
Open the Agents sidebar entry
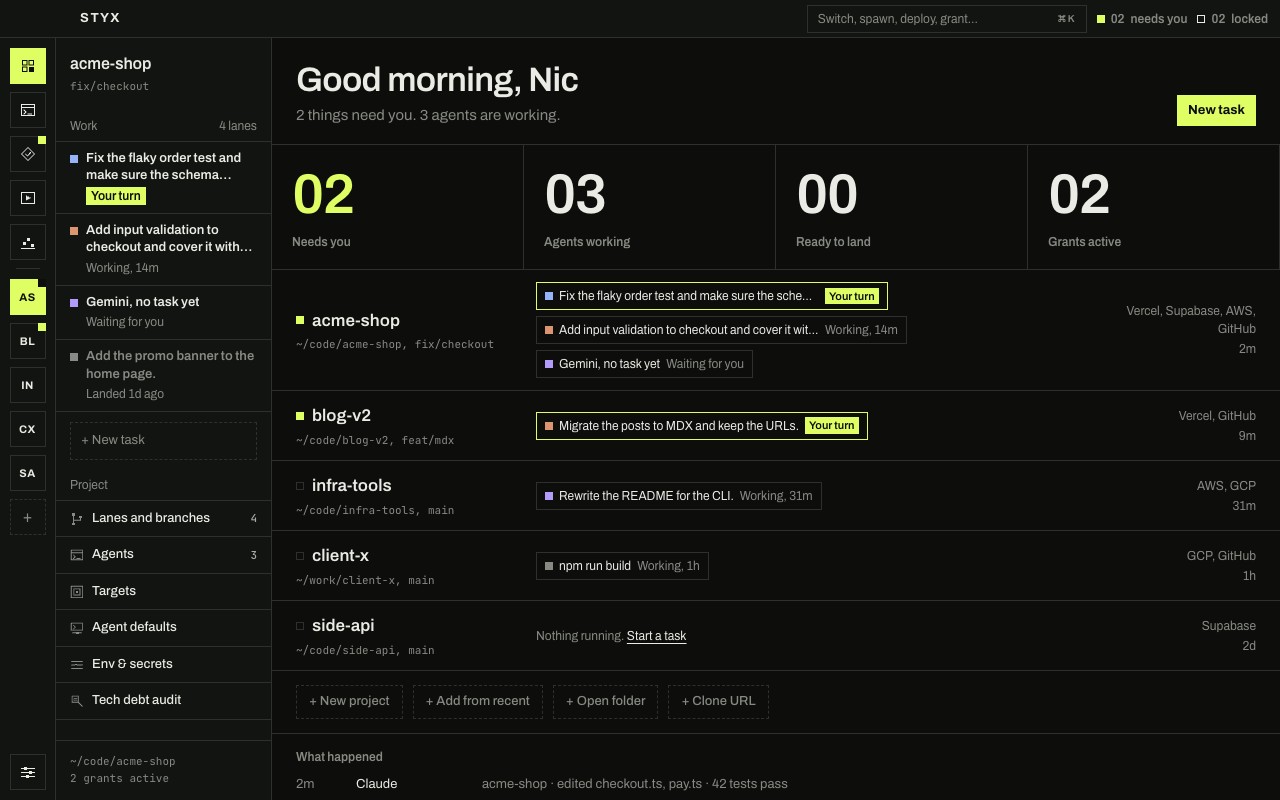(x=164, y=554)
